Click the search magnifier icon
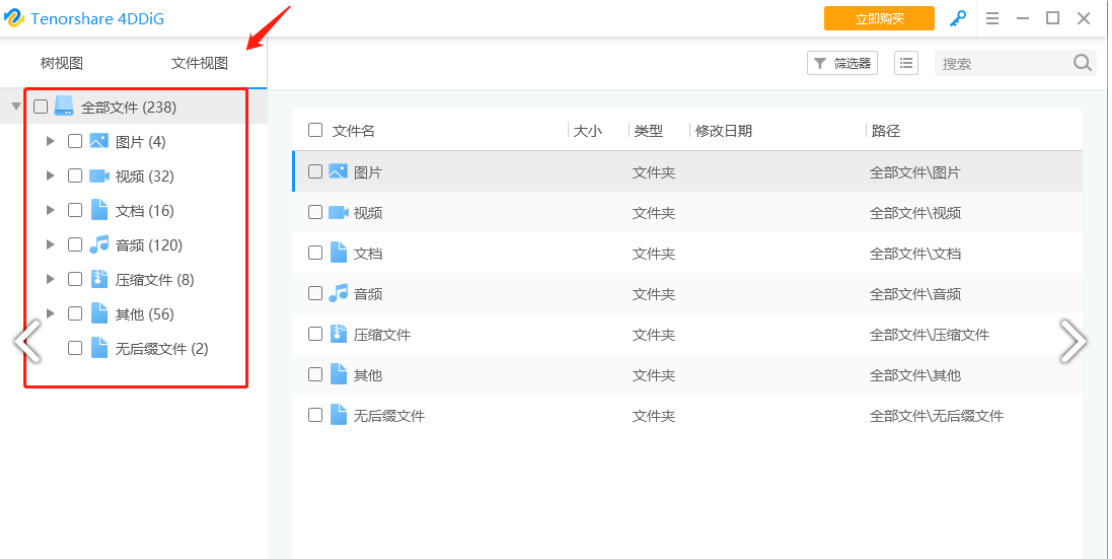 pos(1082,63)
